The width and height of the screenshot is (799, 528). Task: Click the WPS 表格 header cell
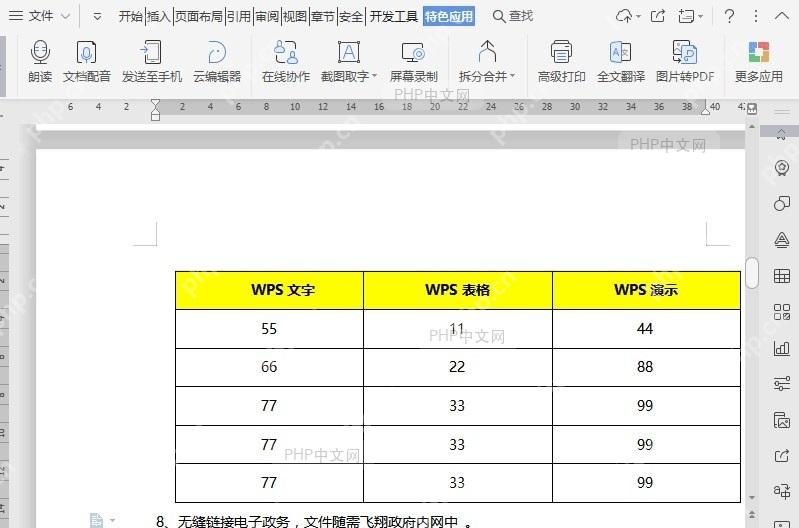[x=458, y=290]
